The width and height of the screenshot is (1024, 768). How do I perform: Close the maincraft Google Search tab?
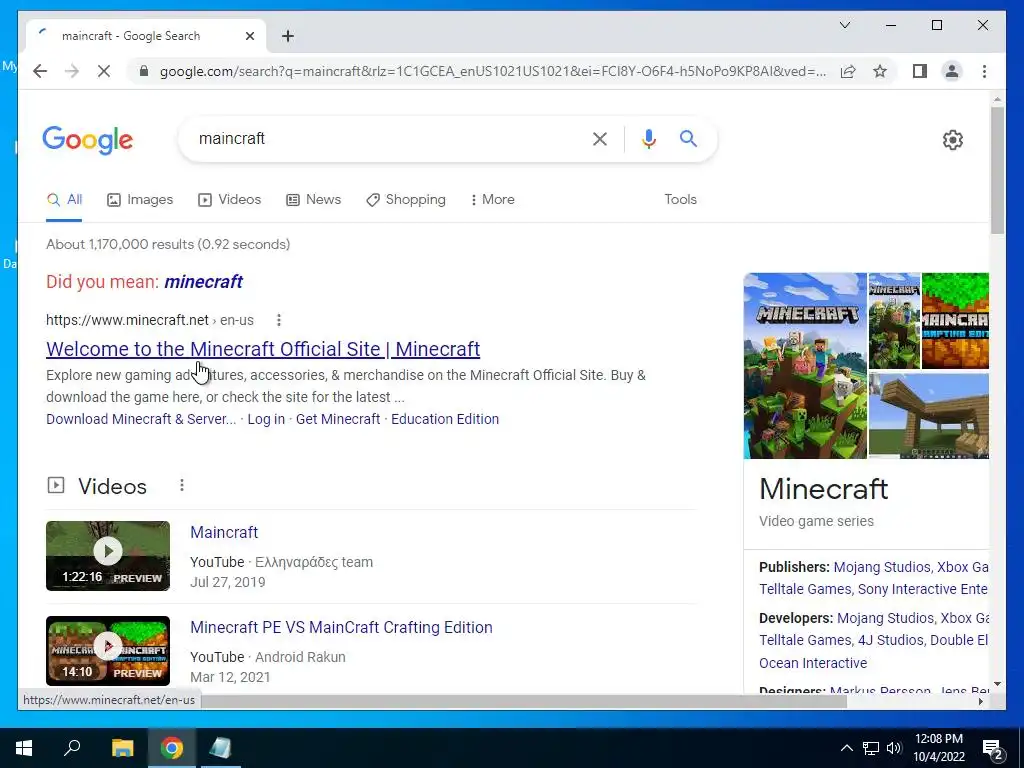(x=249, y=36)
